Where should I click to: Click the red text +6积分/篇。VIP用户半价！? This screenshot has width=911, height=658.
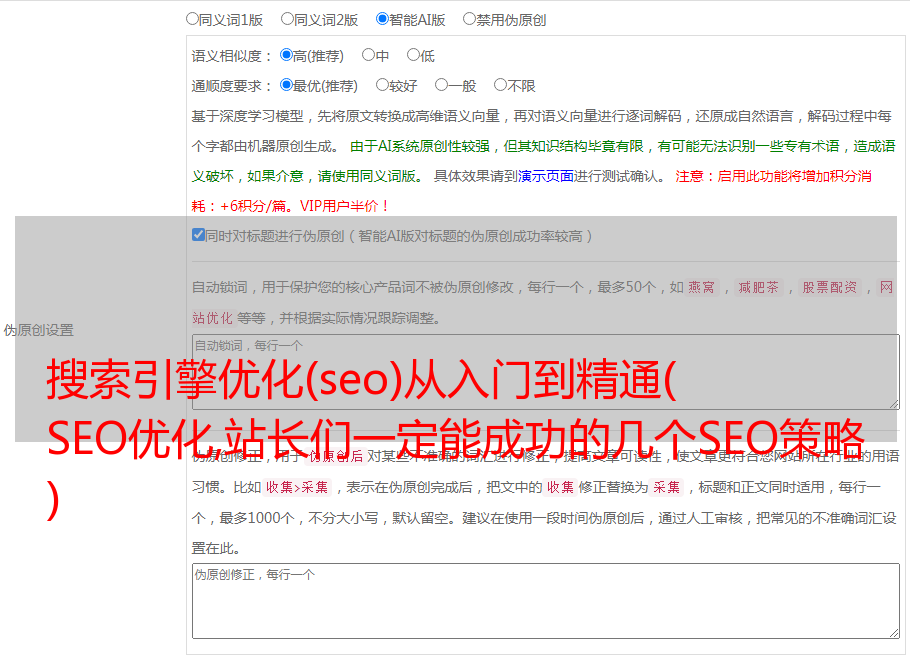304,206
